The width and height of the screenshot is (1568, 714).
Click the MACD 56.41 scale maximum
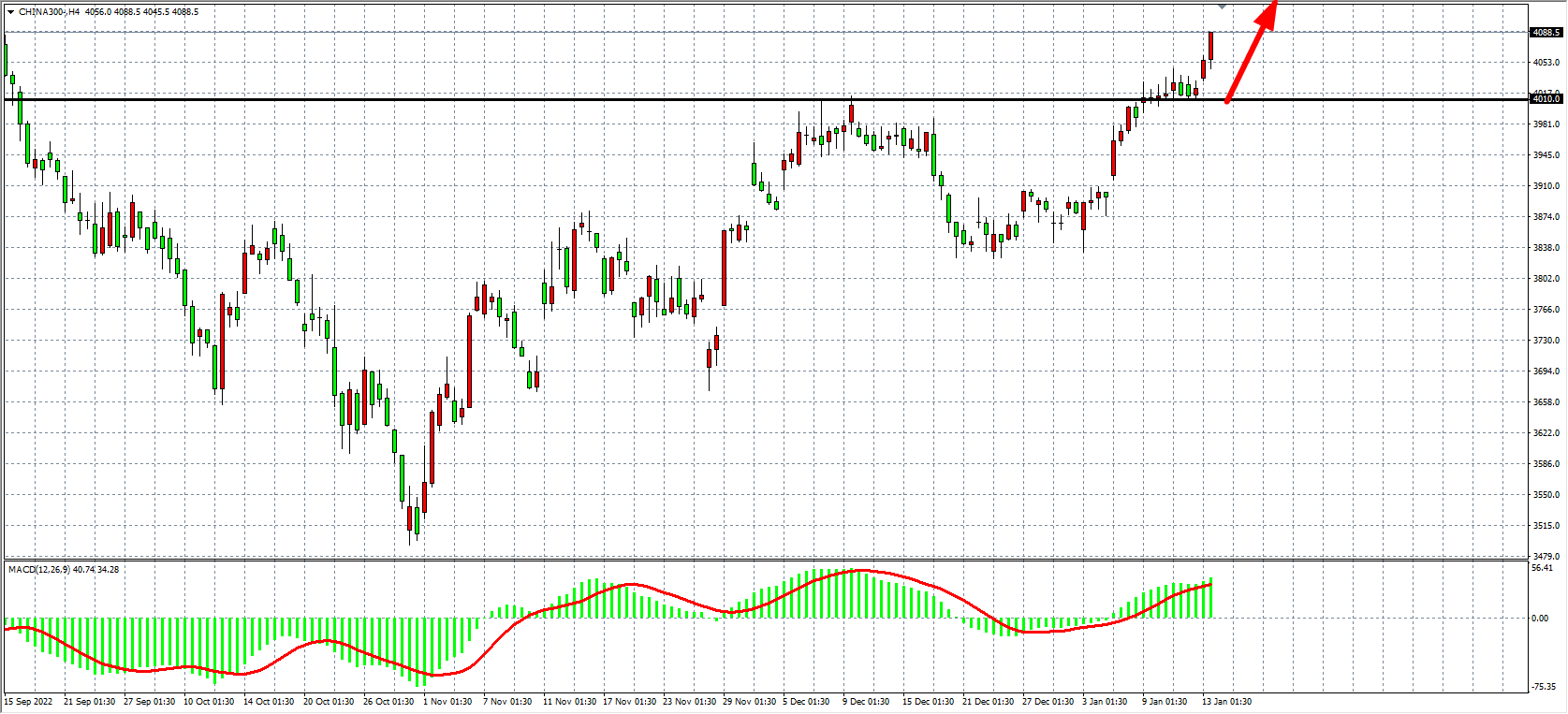[x=1542, y=568]
